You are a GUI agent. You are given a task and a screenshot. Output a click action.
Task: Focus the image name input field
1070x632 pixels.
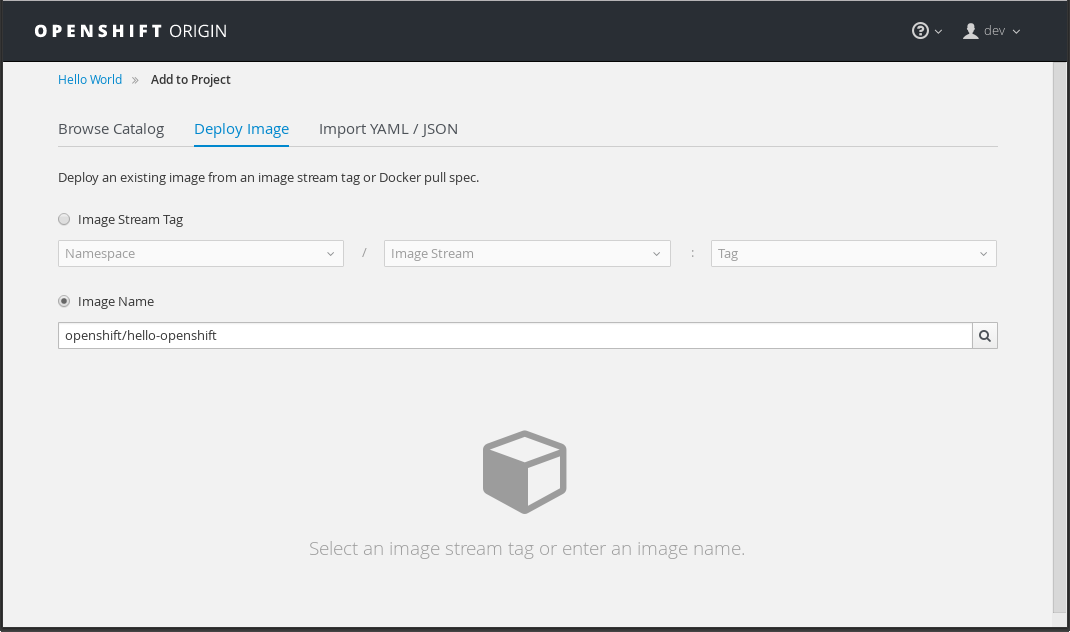[x=515, y=335]
